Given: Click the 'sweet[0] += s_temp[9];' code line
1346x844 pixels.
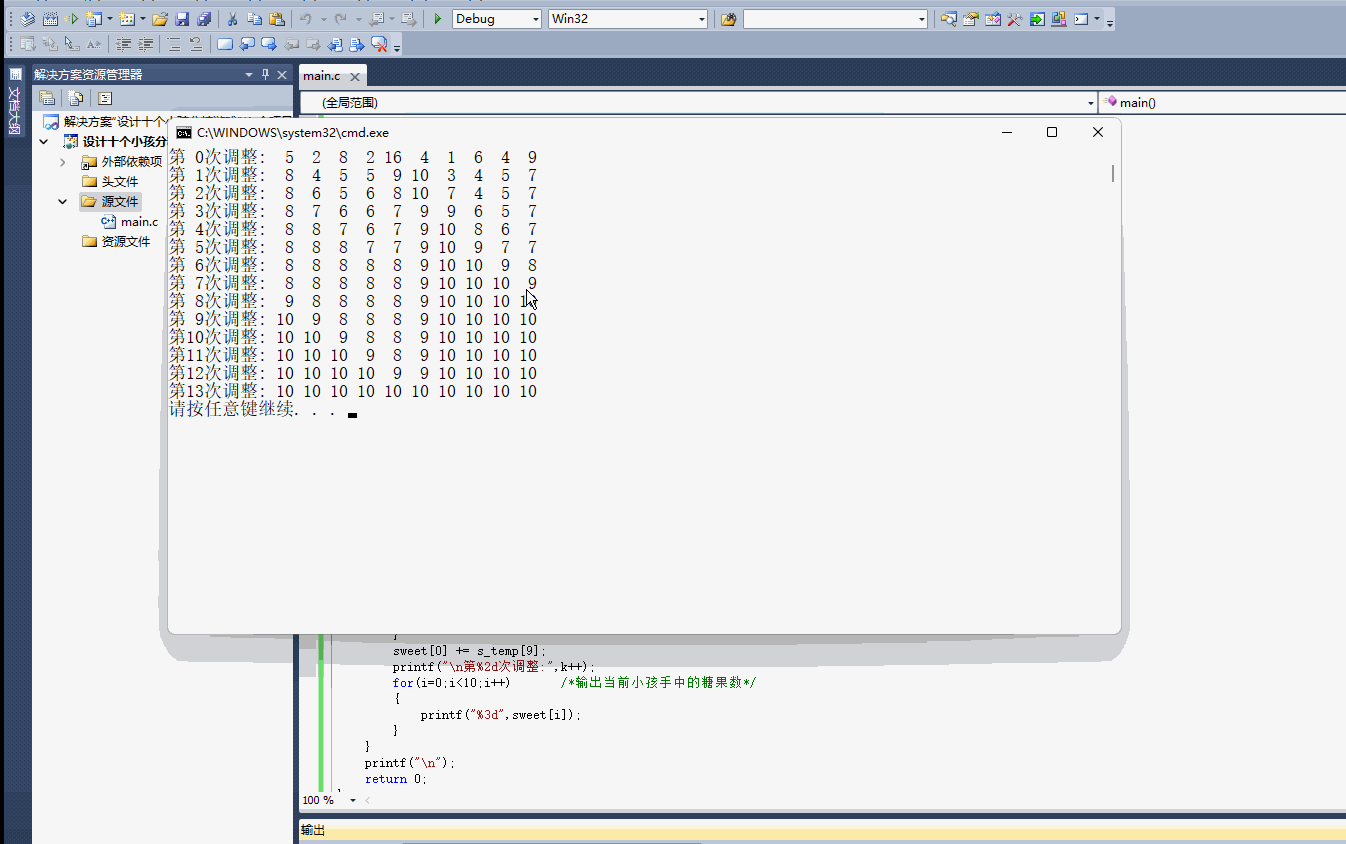Looking at the screenshot, I should 469,651.
